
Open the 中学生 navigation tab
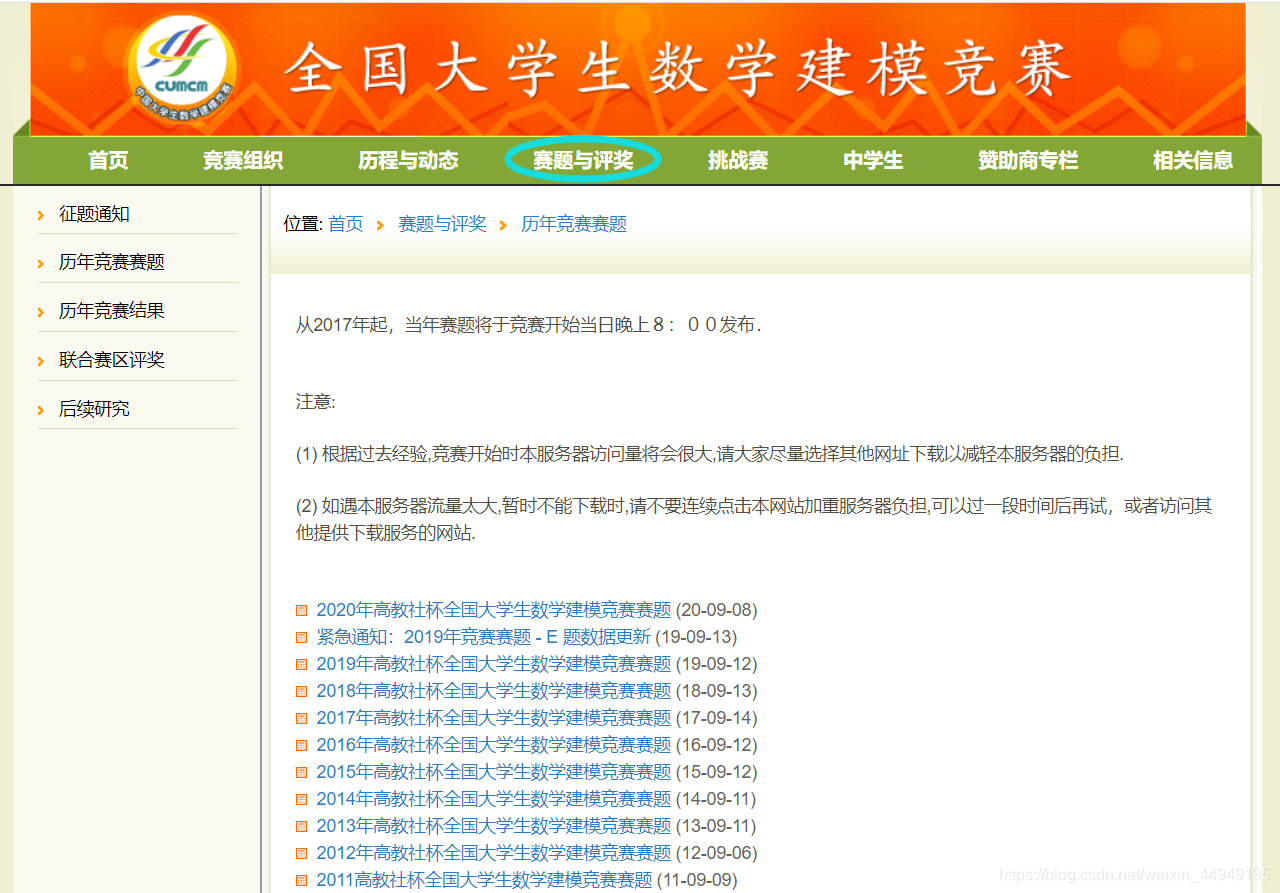coord(873,160)
